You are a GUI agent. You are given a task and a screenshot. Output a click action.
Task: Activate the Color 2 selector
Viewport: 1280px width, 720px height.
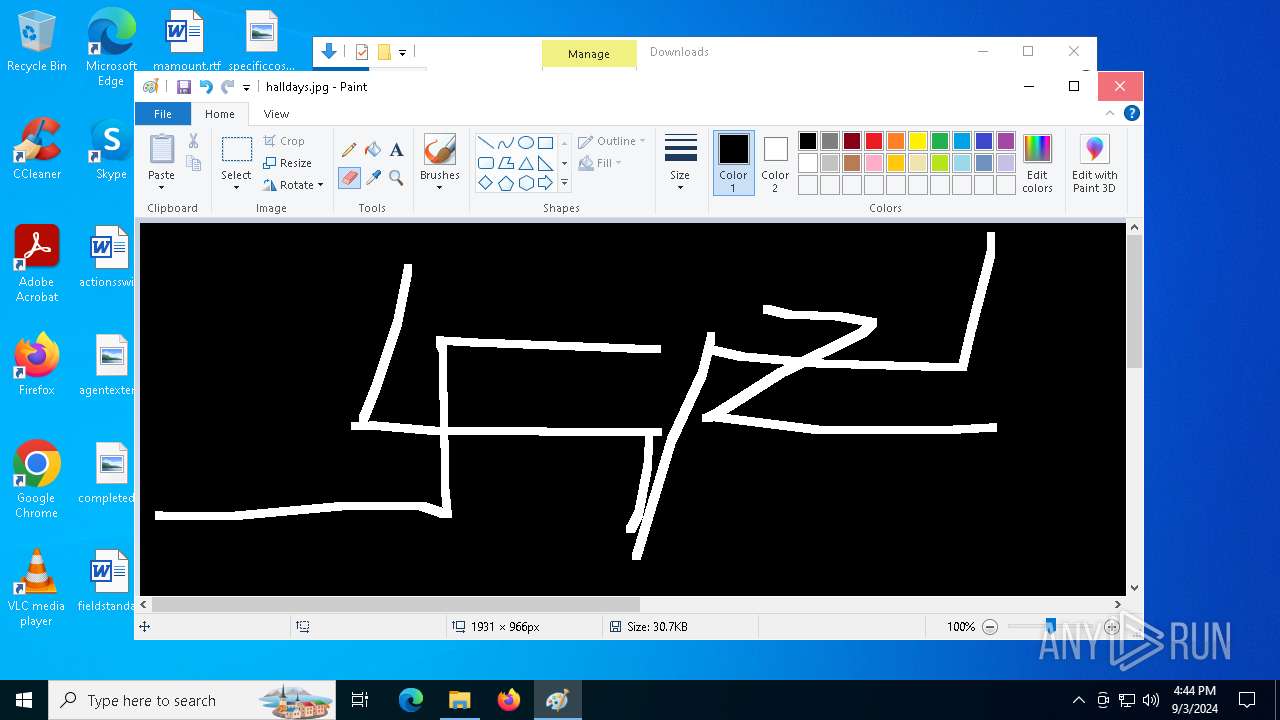coord(775,163)
